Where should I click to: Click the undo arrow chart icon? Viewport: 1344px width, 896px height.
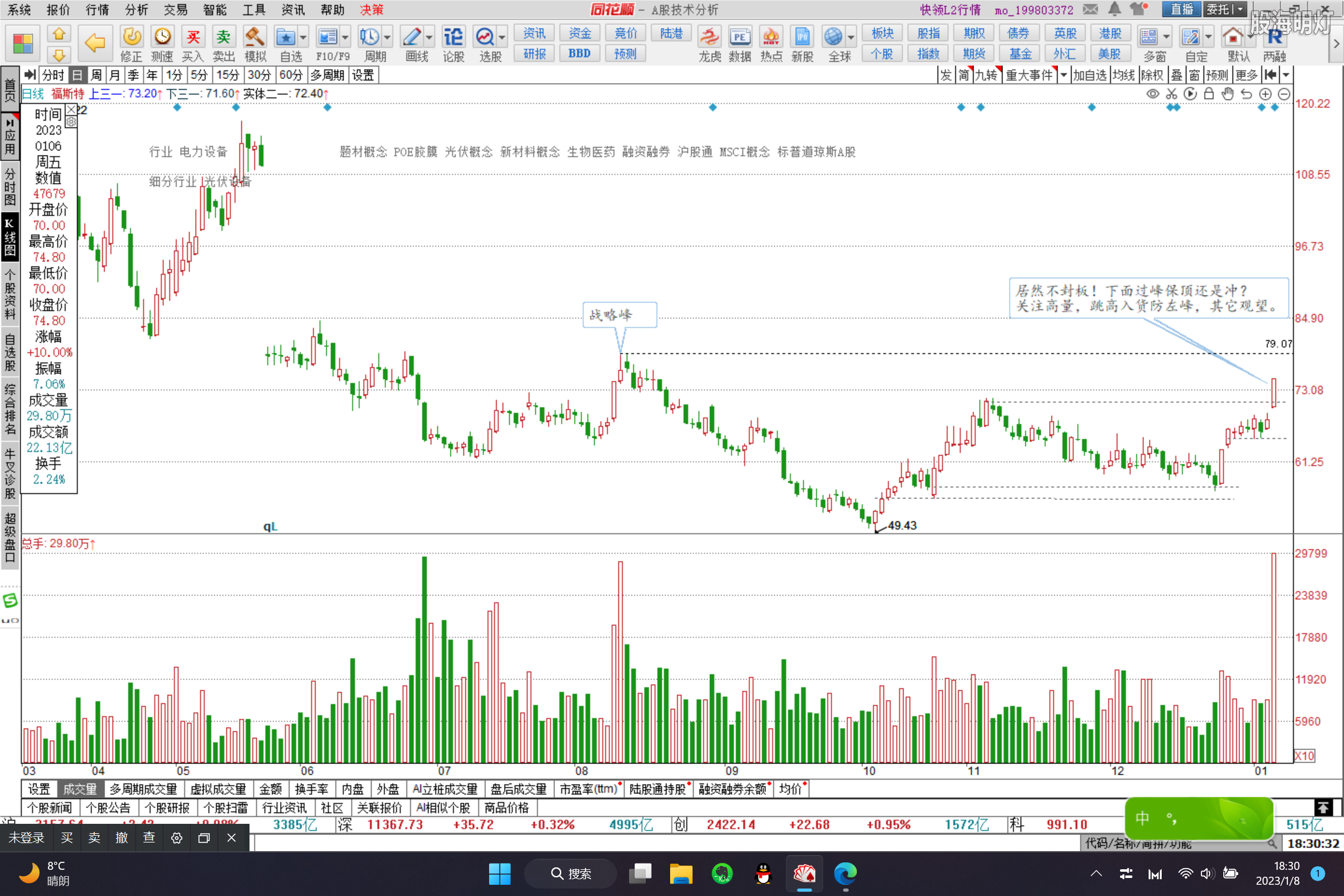pyautogui.click(x=1246, y=94)
